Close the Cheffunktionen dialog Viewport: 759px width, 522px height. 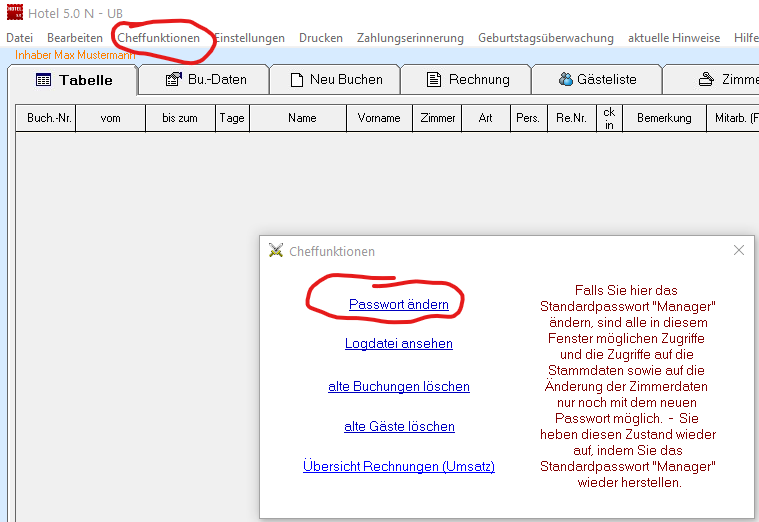tap(738, 251)
